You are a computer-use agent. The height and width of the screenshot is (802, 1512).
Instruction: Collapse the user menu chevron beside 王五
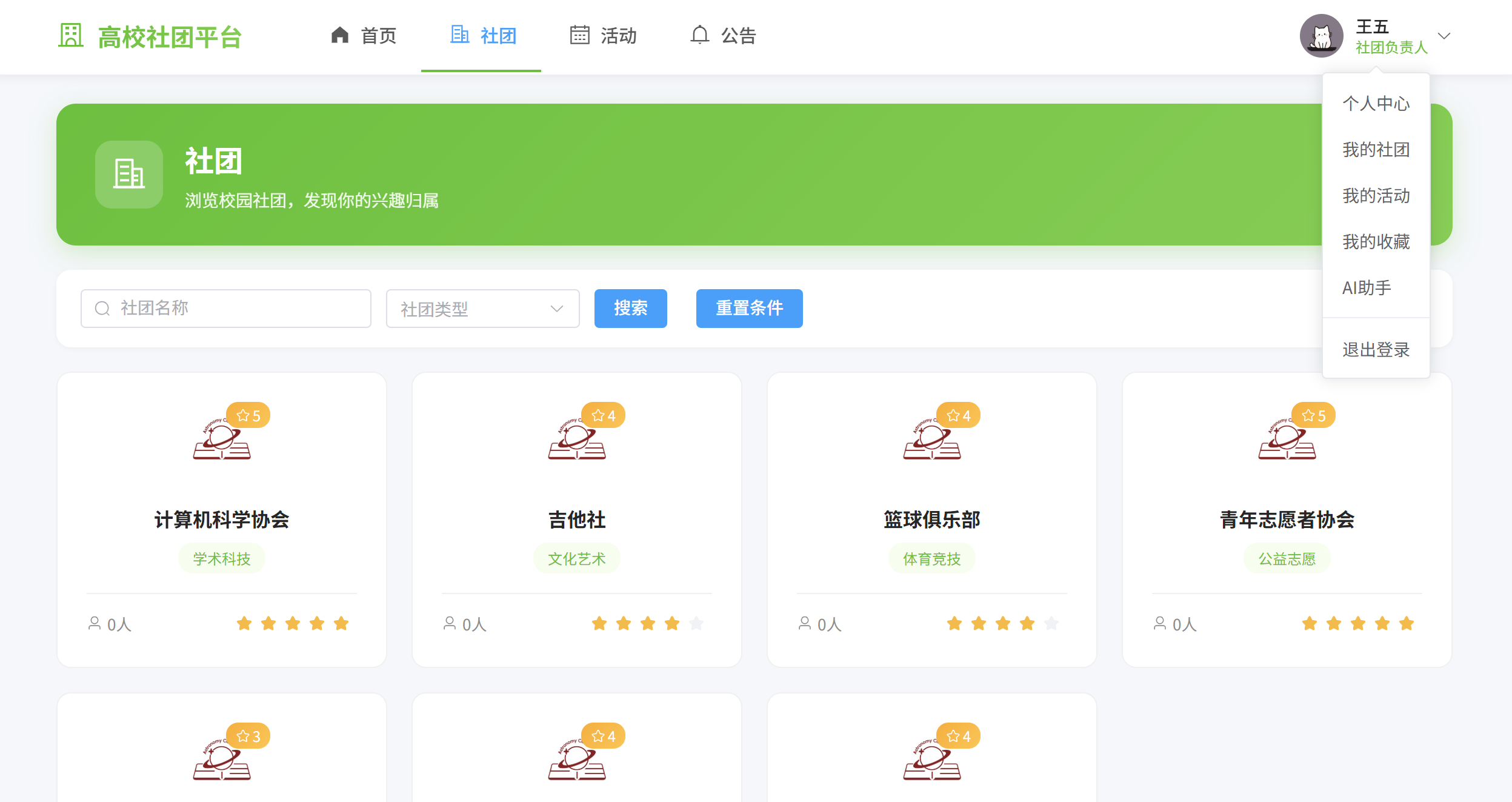coord(1444,36)
